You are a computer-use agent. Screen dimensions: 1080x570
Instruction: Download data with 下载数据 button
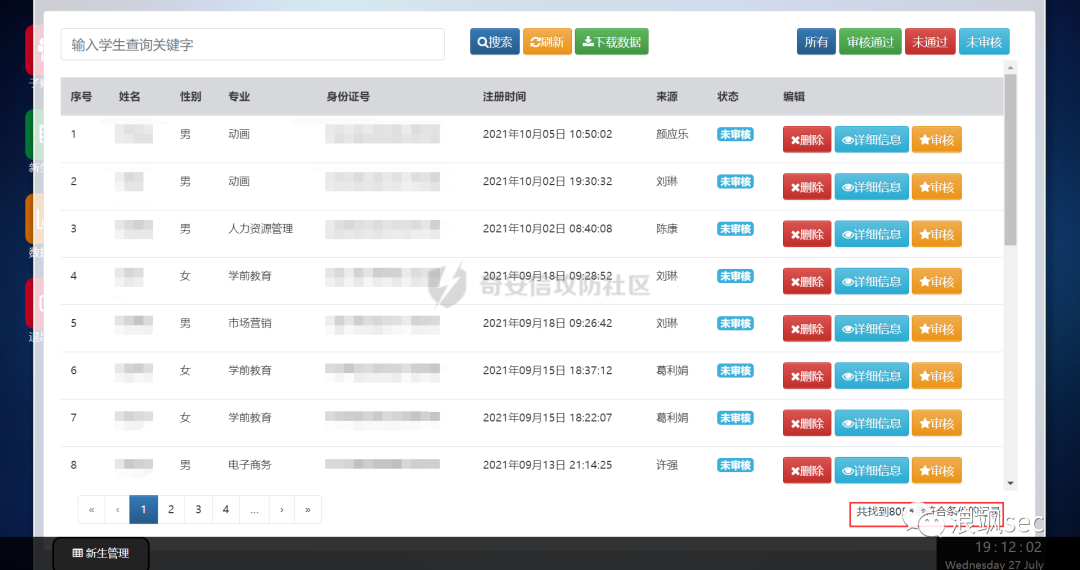[x=612, y=42]
